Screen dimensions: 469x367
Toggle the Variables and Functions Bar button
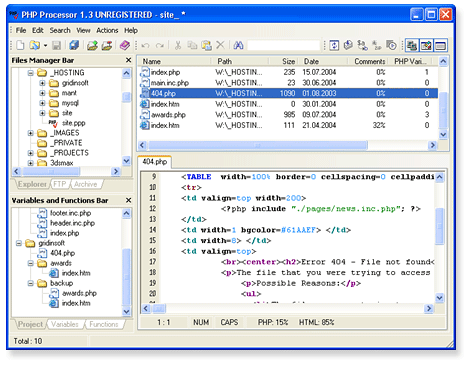tap(426, 45)
